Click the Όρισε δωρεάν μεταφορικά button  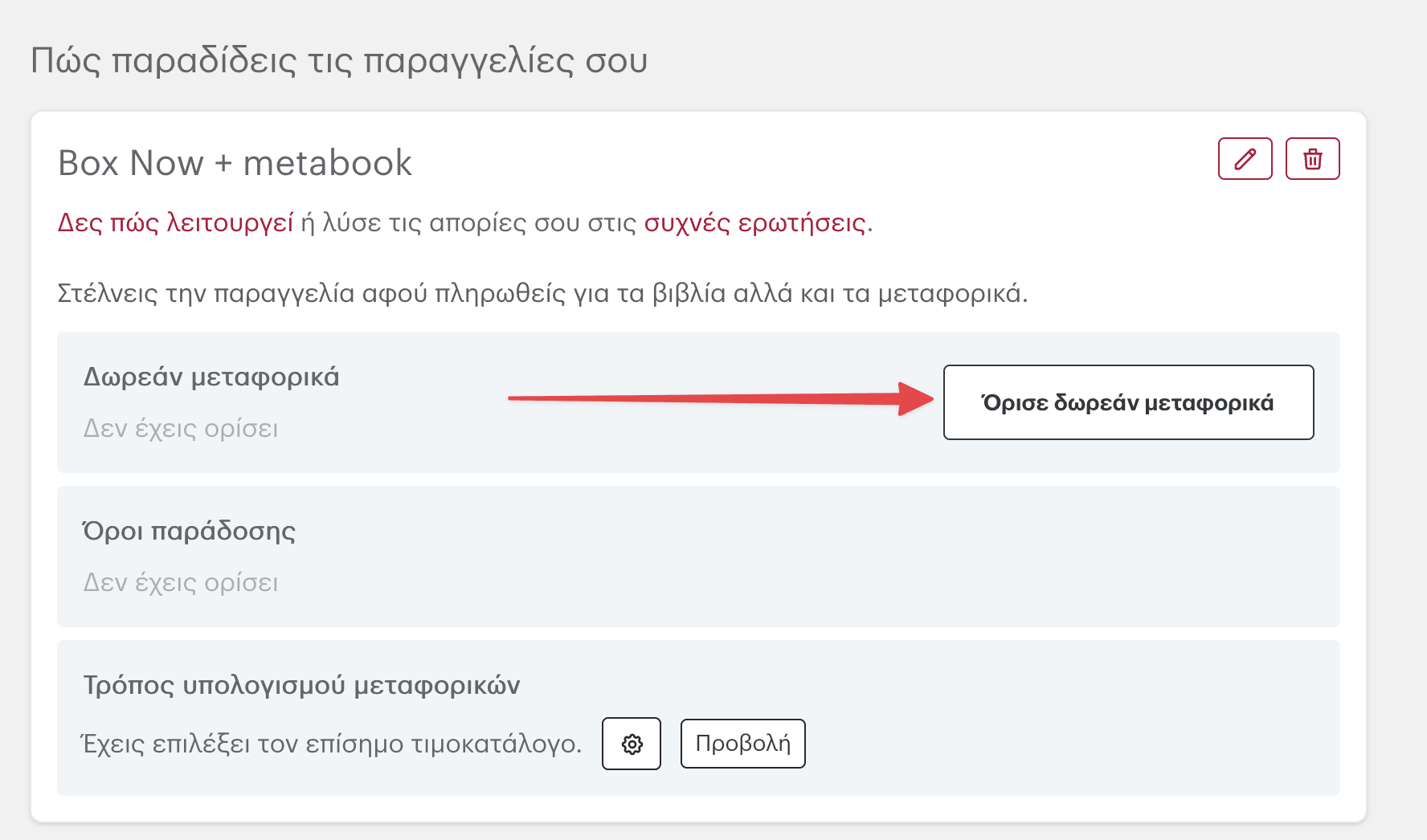tap(1128, 402)
